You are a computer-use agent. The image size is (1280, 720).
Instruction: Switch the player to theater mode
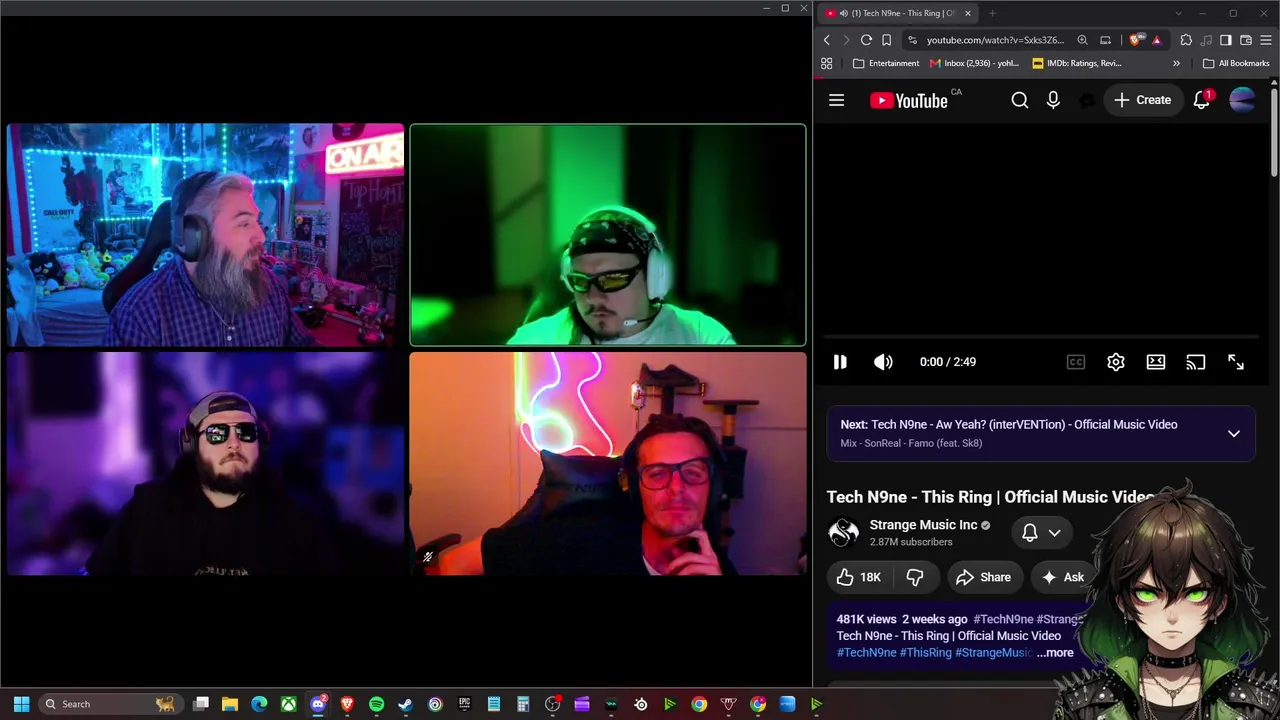(x=1156, y=362)
